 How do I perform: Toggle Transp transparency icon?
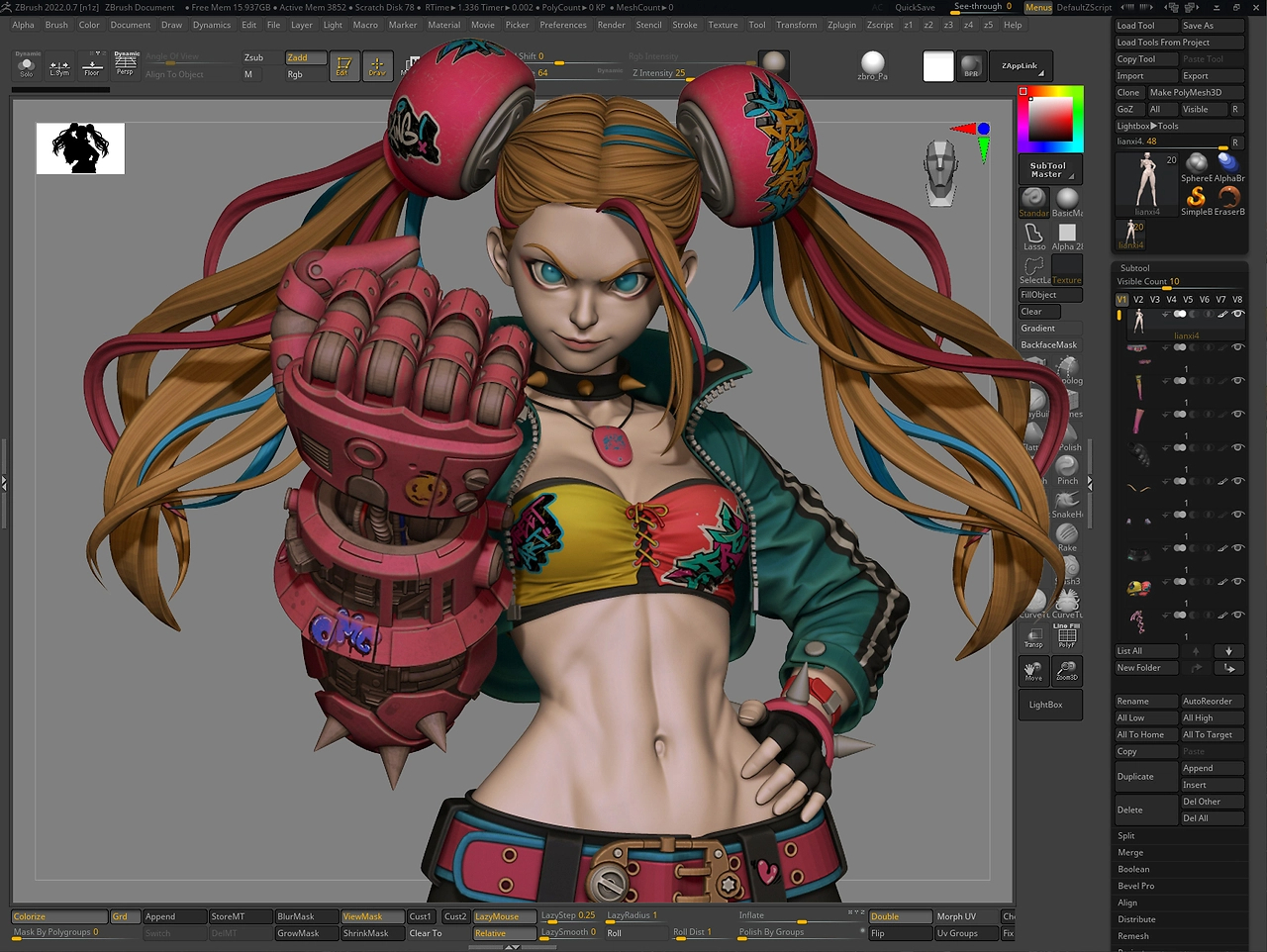pyautogui.click(x=1033, y=636)
